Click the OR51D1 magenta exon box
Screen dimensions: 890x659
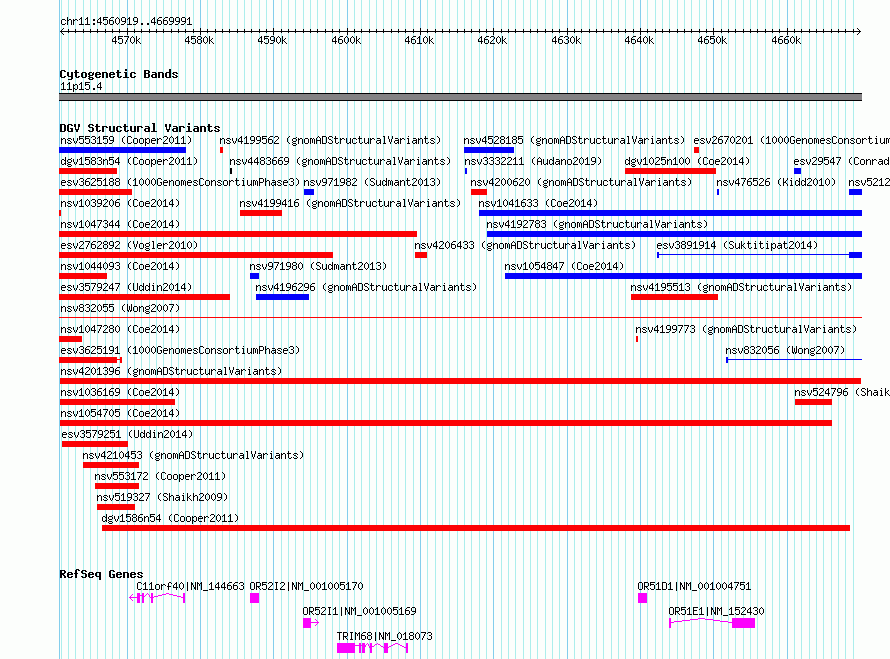(643, 598)
